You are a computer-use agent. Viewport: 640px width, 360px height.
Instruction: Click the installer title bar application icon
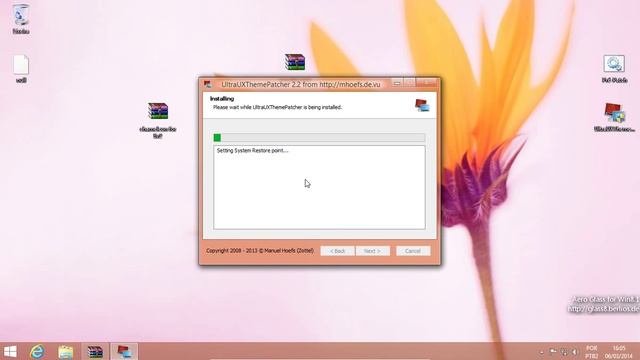pyautogui.click(x=207, y=84)
